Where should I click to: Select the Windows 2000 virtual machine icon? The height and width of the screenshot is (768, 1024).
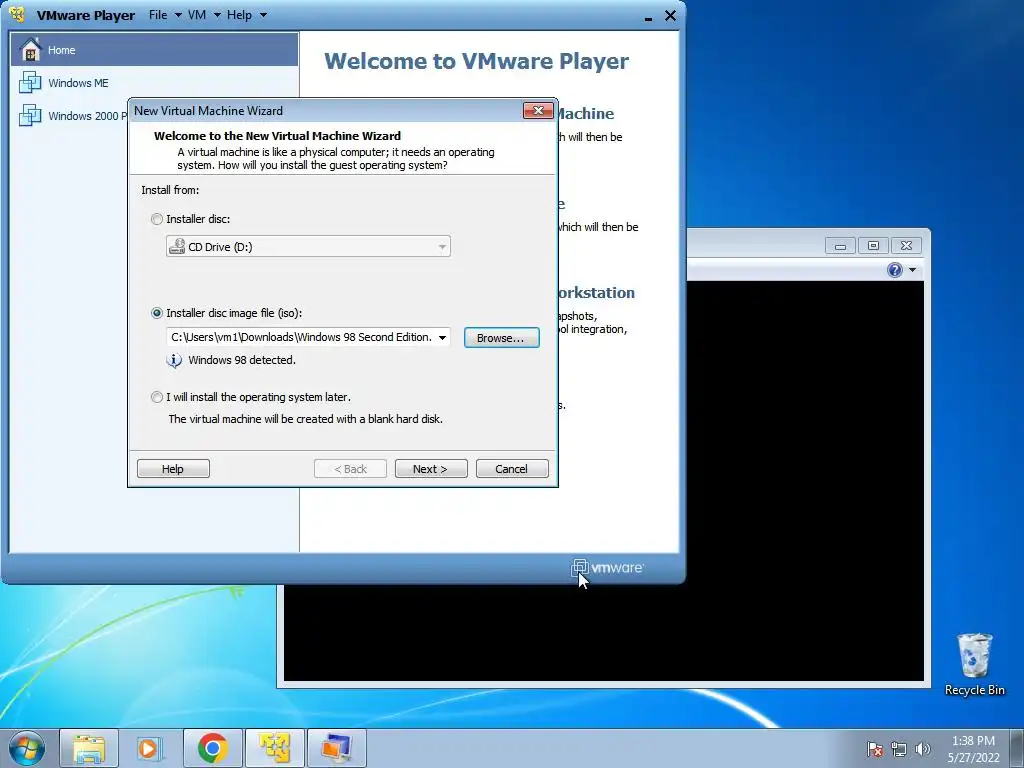[x=30, y=116]
